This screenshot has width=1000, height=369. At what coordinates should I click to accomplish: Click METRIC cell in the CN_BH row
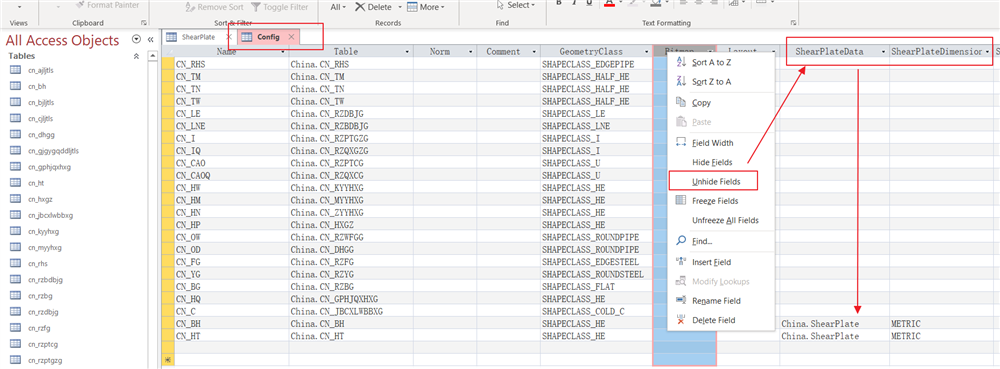(x=941, y=324)
